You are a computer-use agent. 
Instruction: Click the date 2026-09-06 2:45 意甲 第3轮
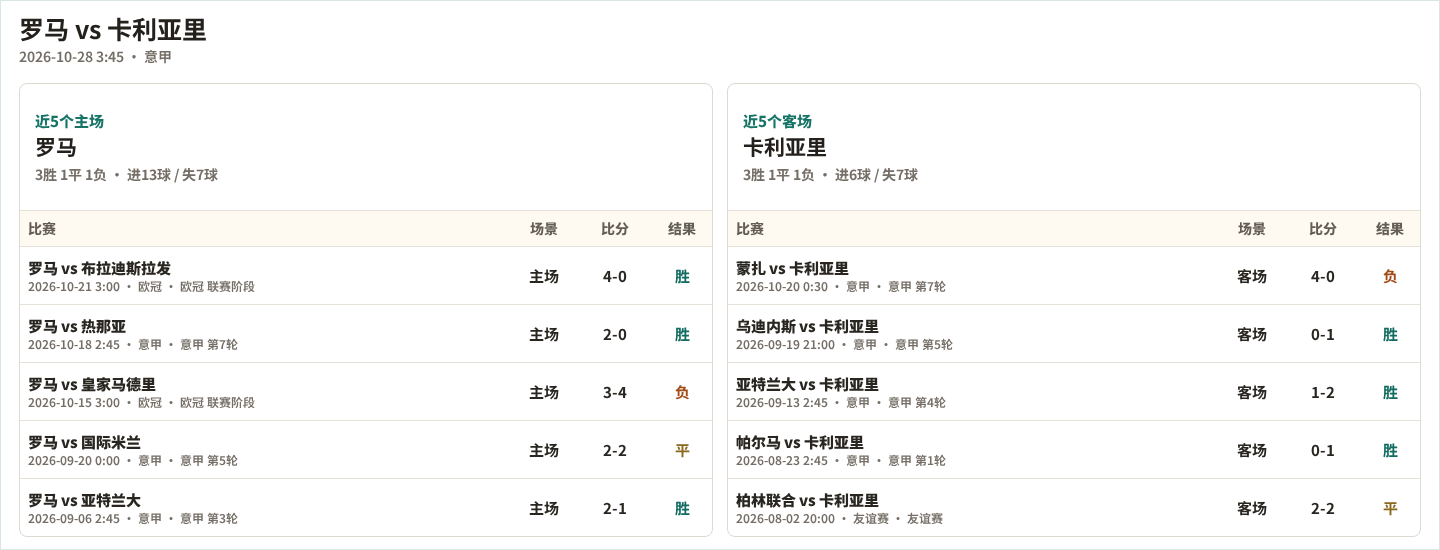tap(133, 519)
